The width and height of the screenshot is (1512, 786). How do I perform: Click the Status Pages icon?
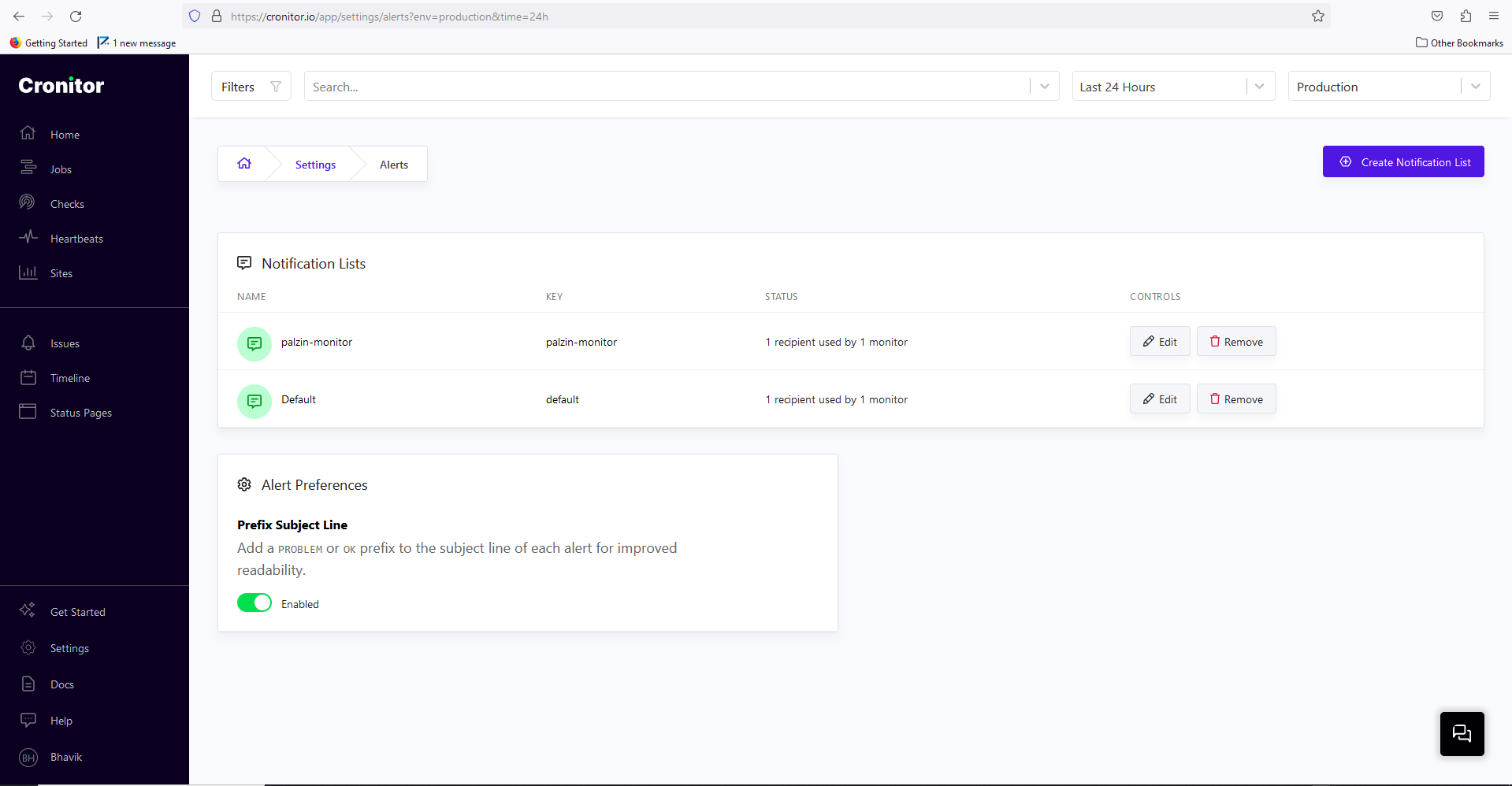point(28,411)
